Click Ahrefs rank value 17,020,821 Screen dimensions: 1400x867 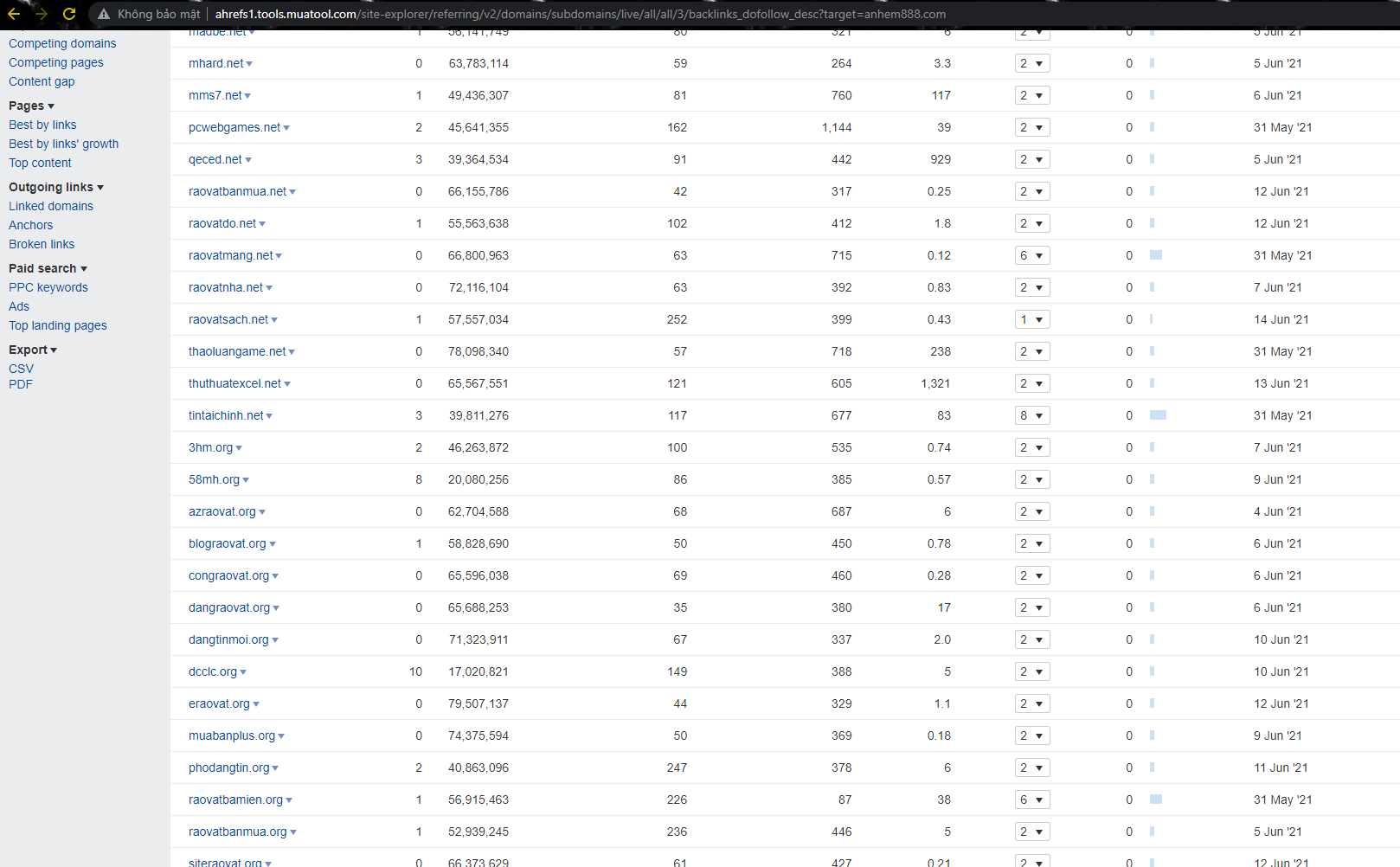coord(478,671)
